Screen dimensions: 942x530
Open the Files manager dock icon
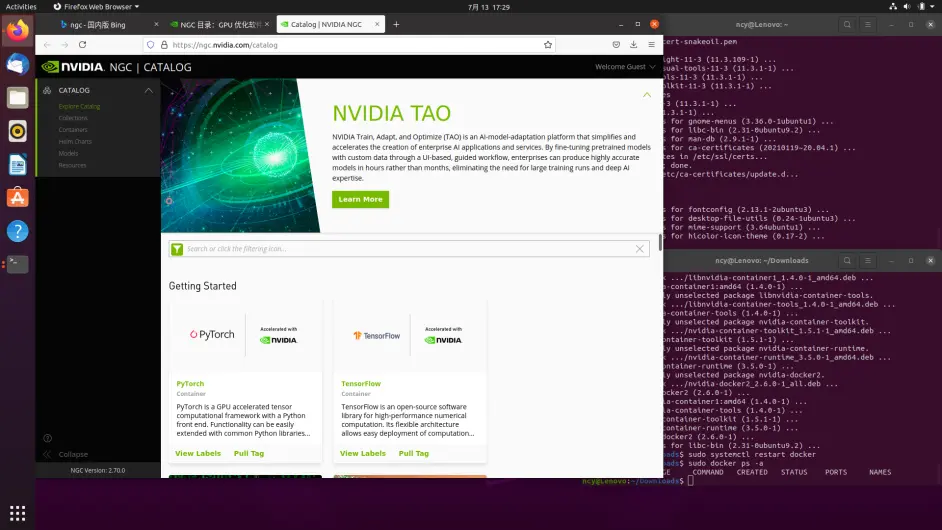17,97
